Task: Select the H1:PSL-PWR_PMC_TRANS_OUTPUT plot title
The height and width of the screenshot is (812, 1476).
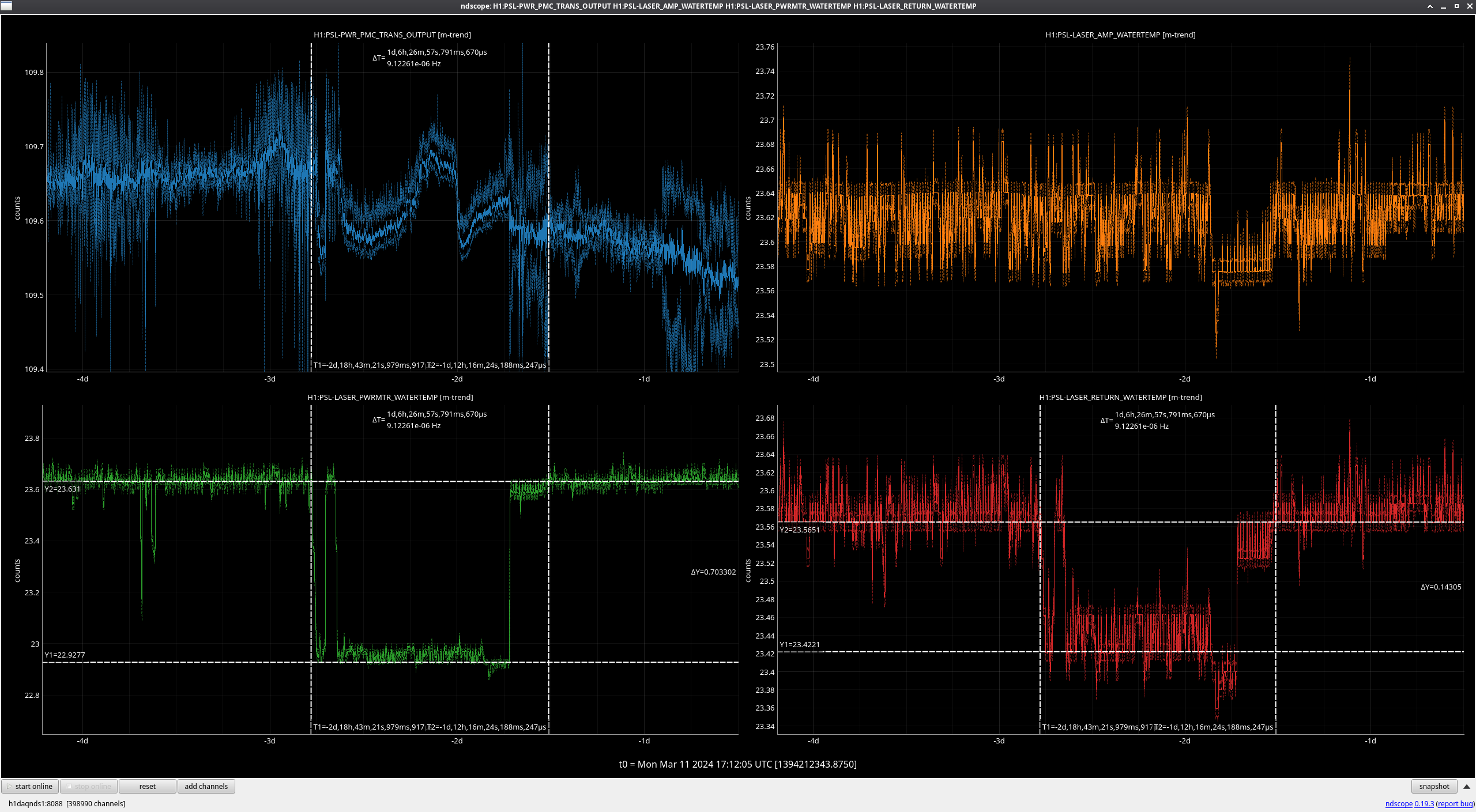Action: pos(392,35)
